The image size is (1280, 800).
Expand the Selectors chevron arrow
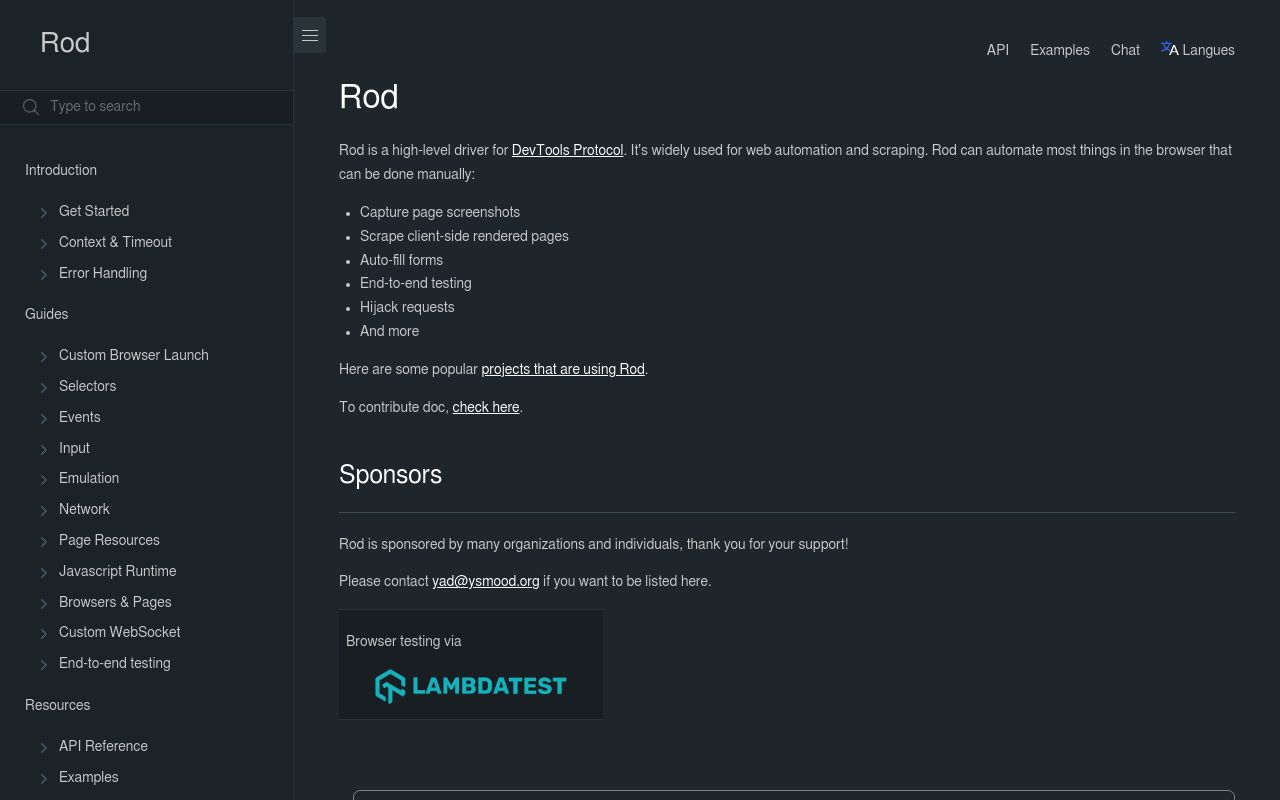[44, 387]
